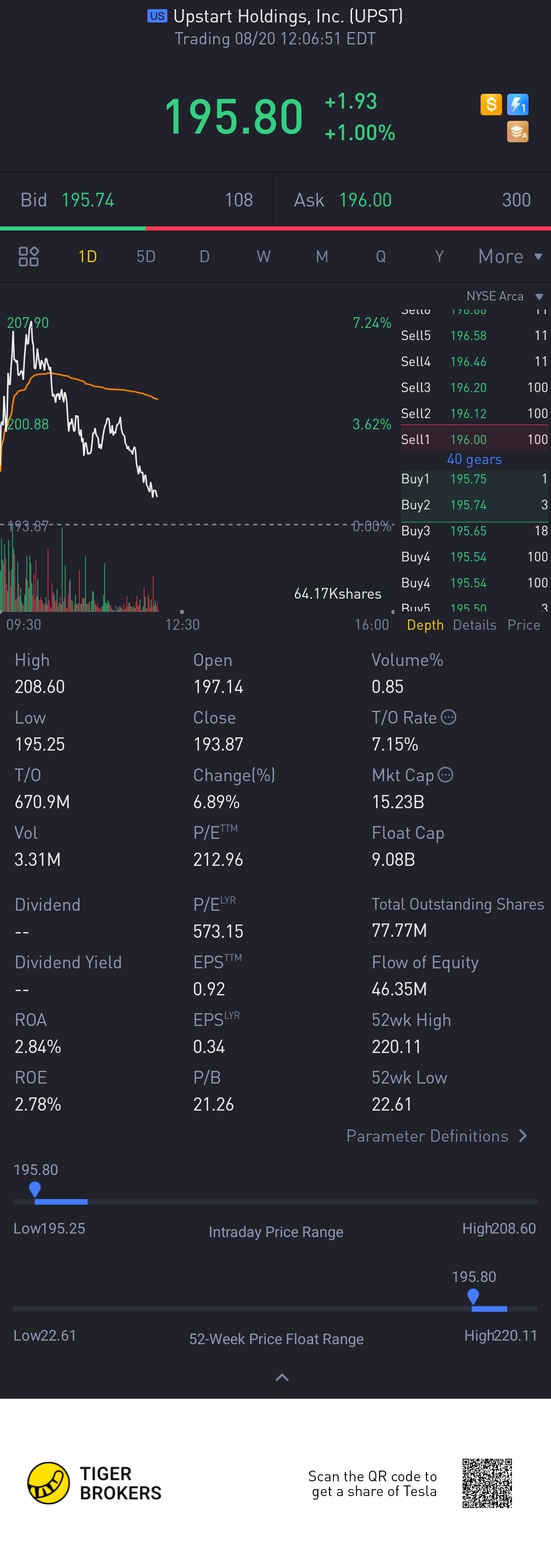
Task: Open the NYSE Arca exchange dropdown
Action: click(505, 296)
